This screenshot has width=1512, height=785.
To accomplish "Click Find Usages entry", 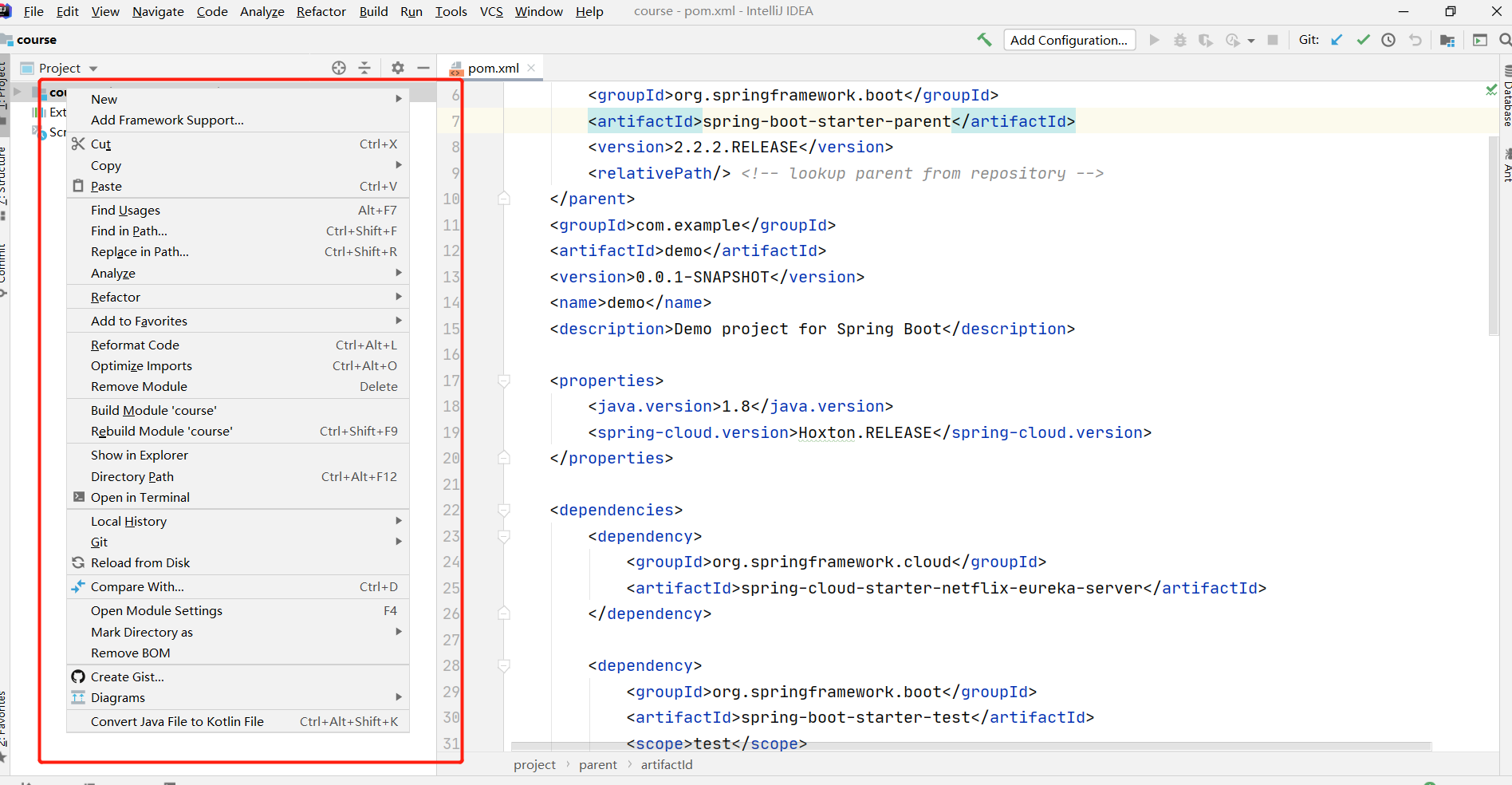I will 238,211.
